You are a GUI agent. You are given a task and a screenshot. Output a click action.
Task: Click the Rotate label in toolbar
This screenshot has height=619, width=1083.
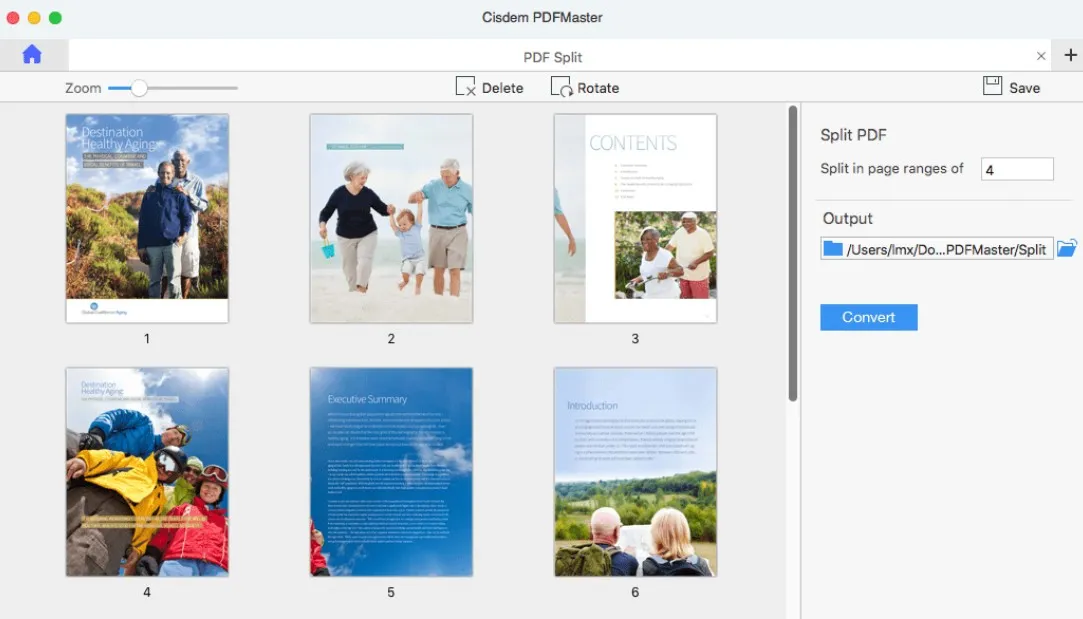click(598, 88)
